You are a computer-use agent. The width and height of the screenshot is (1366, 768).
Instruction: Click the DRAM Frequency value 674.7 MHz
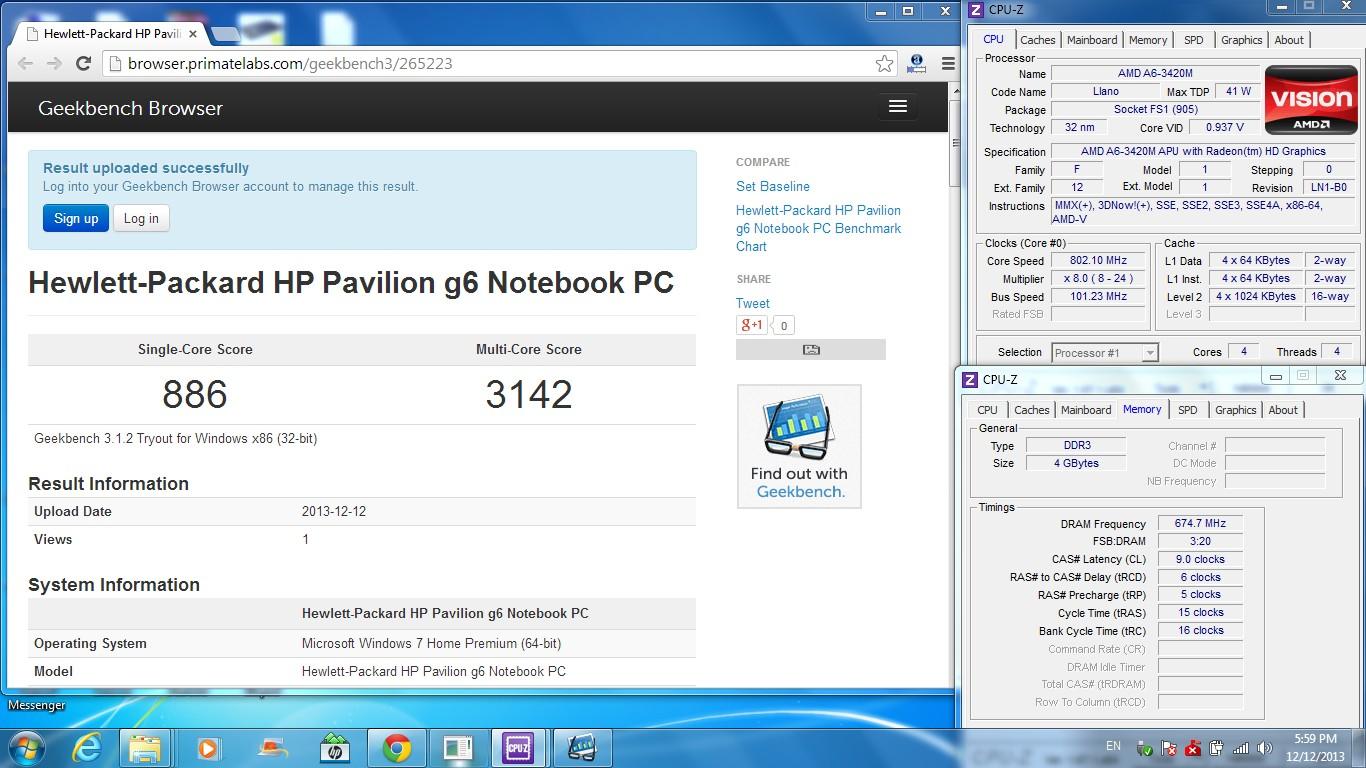click(1200, 523)
